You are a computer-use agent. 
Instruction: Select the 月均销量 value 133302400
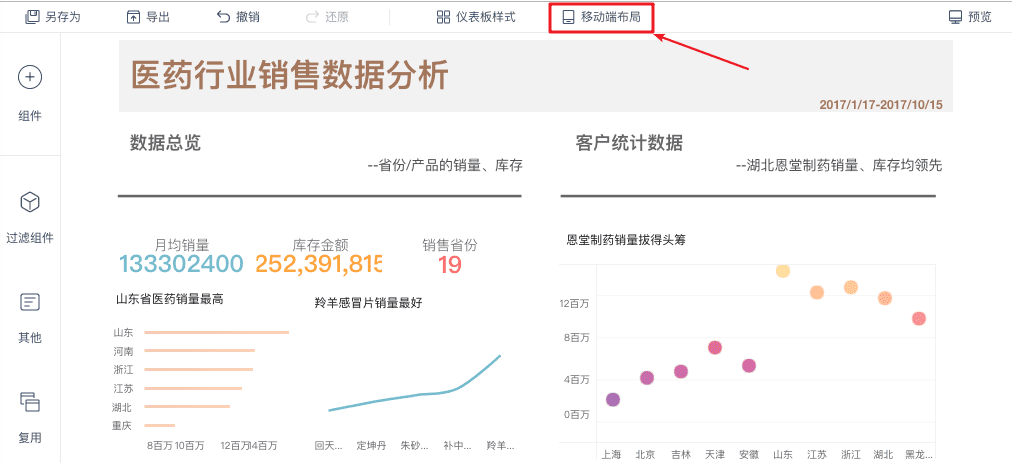(181, 264)
